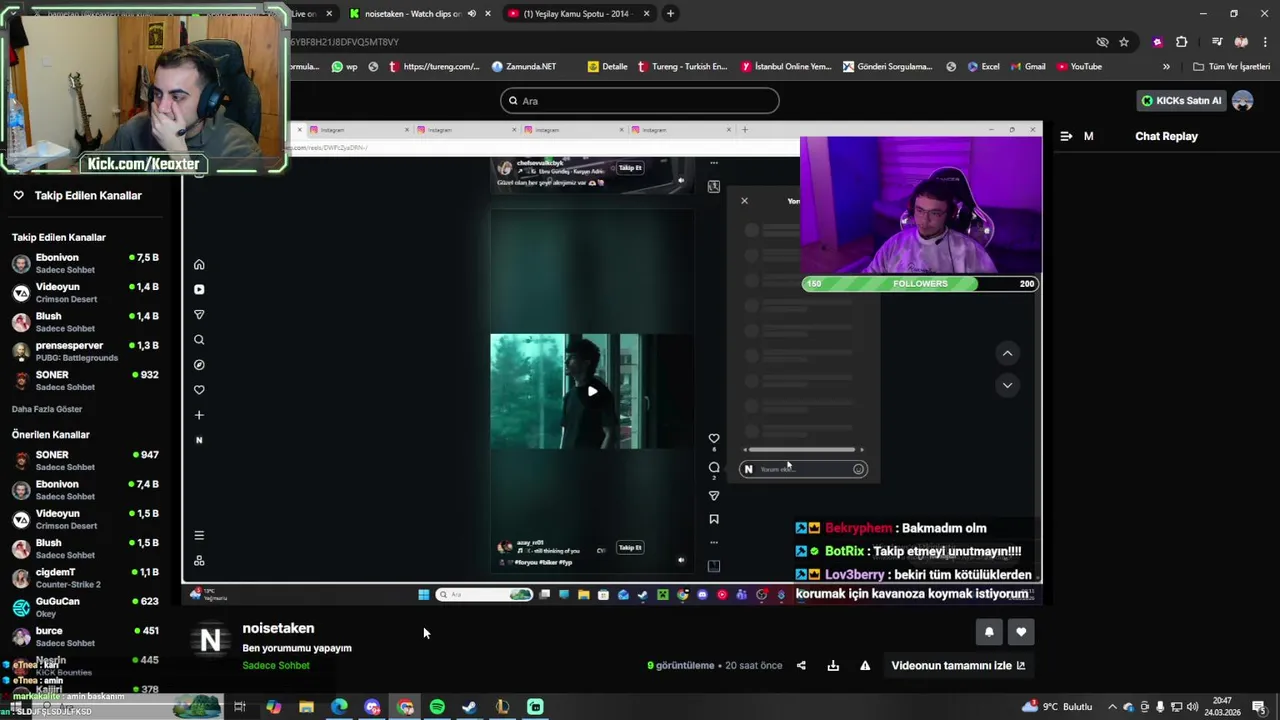Open the YouTube bookmark
This screenshot has width=1280, height=720.
click(1078, 66)
